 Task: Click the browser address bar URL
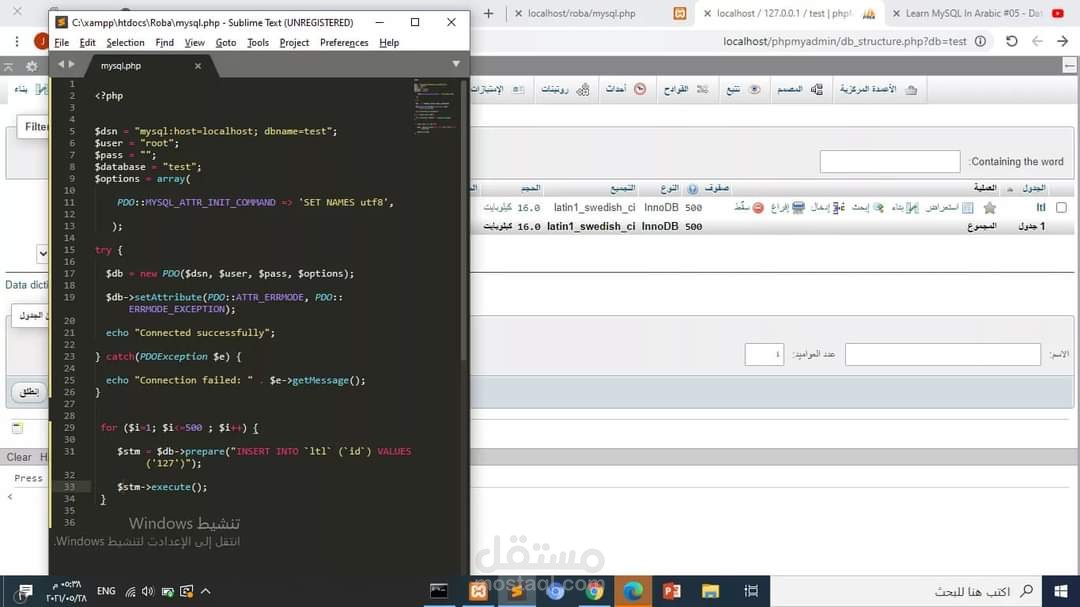(844, 41)
